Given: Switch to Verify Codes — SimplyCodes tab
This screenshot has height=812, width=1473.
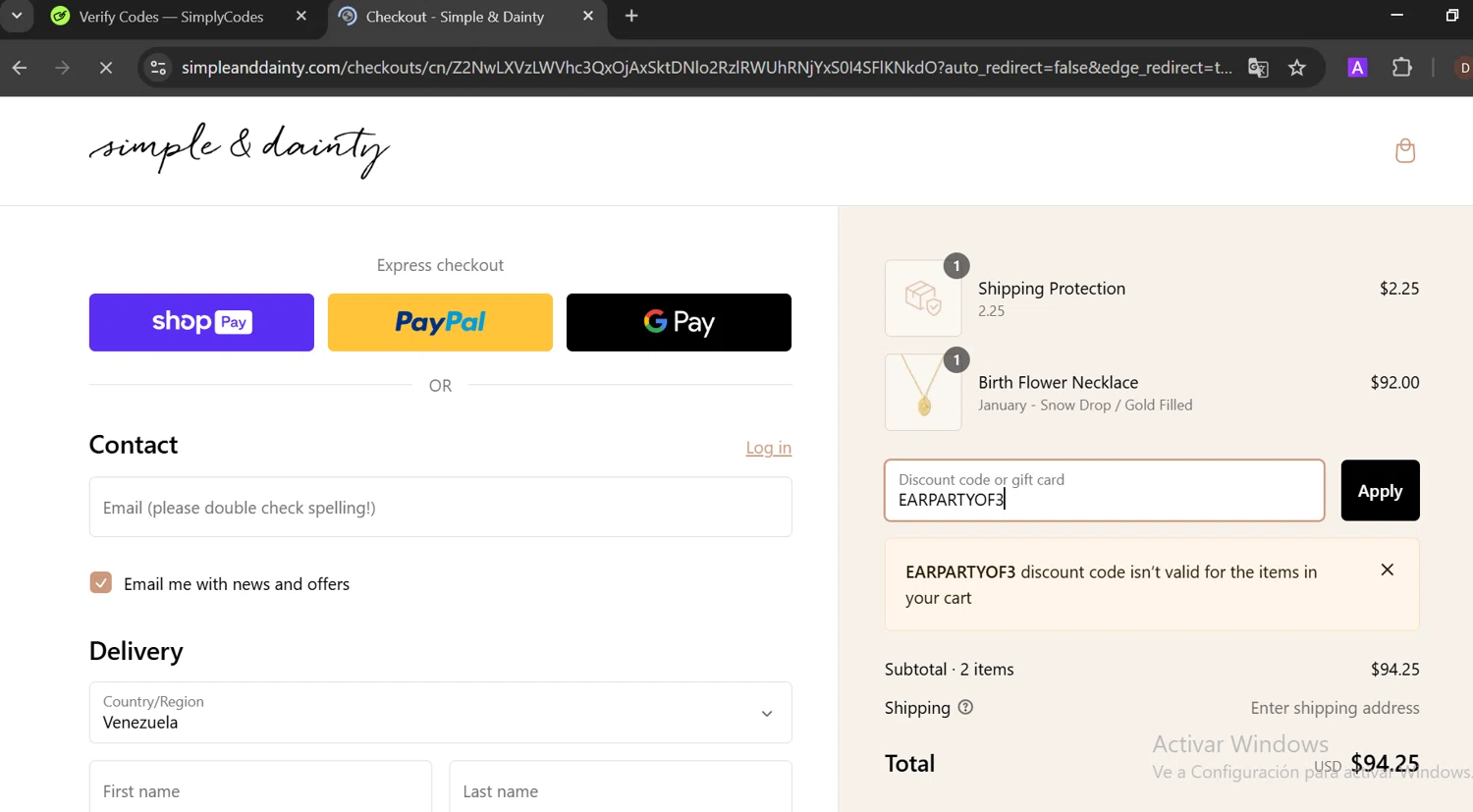Looking at the screenshot, I should point(172,17).
